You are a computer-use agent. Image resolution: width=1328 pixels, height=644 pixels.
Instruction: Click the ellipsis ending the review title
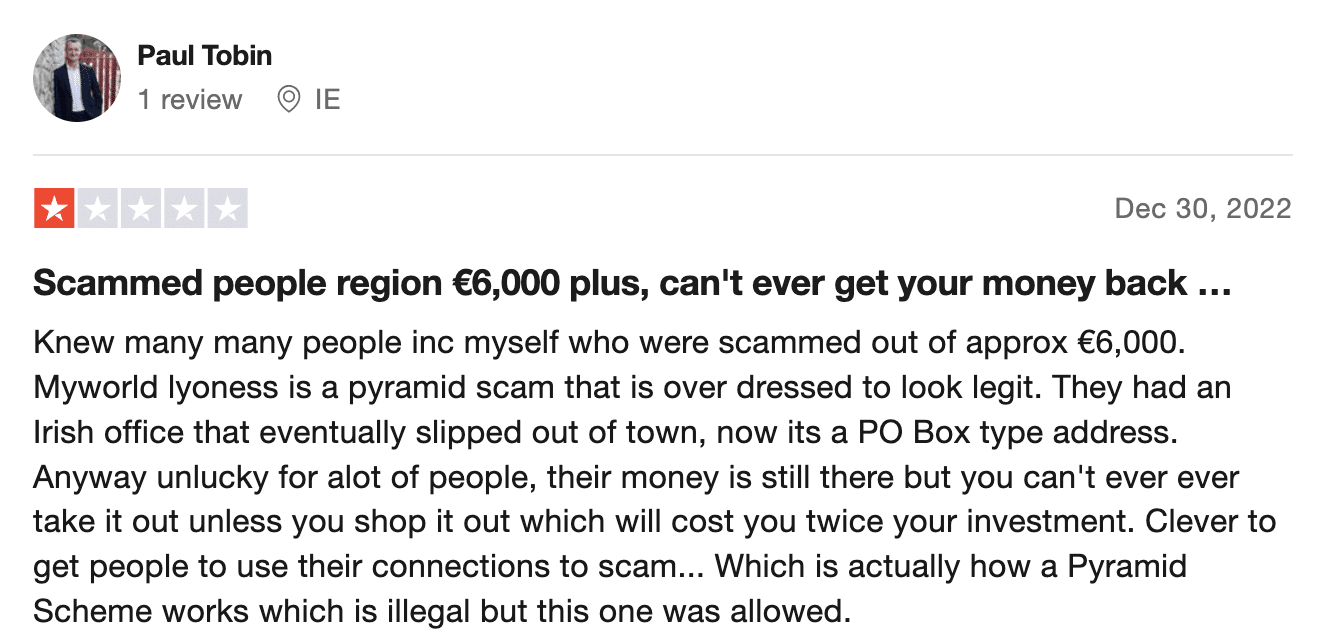1214,288
